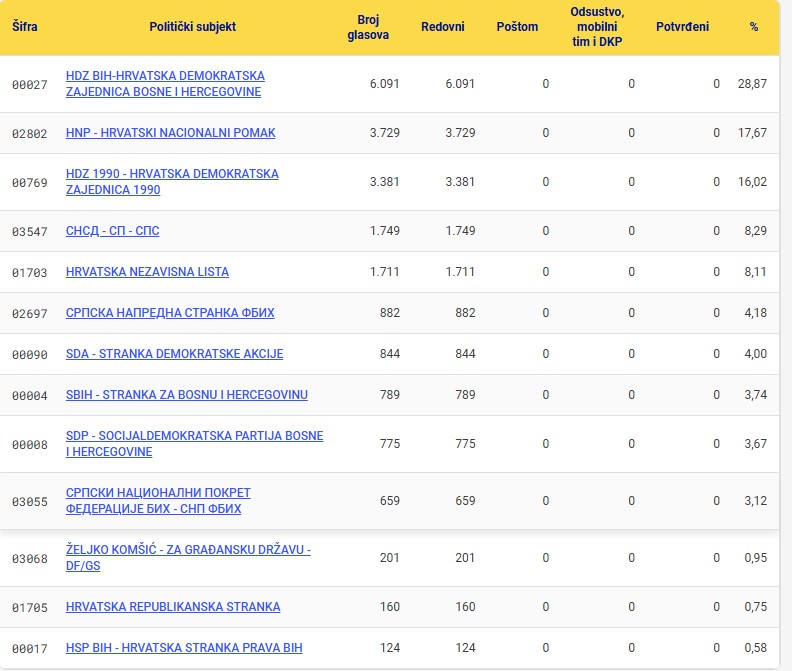Click percentage value 8,29

coord(755,230)
